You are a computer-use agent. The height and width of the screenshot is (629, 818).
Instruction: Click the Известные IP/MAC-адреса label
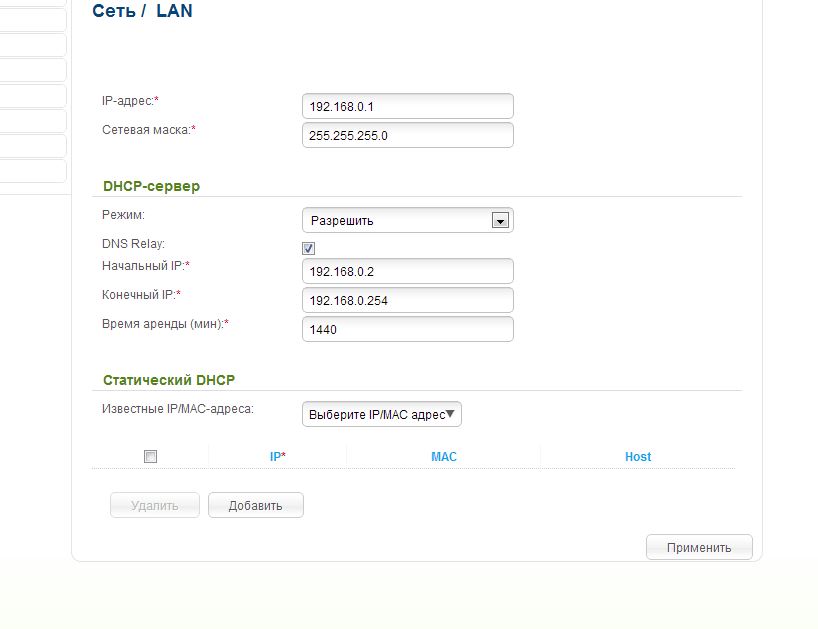point(178,409)
